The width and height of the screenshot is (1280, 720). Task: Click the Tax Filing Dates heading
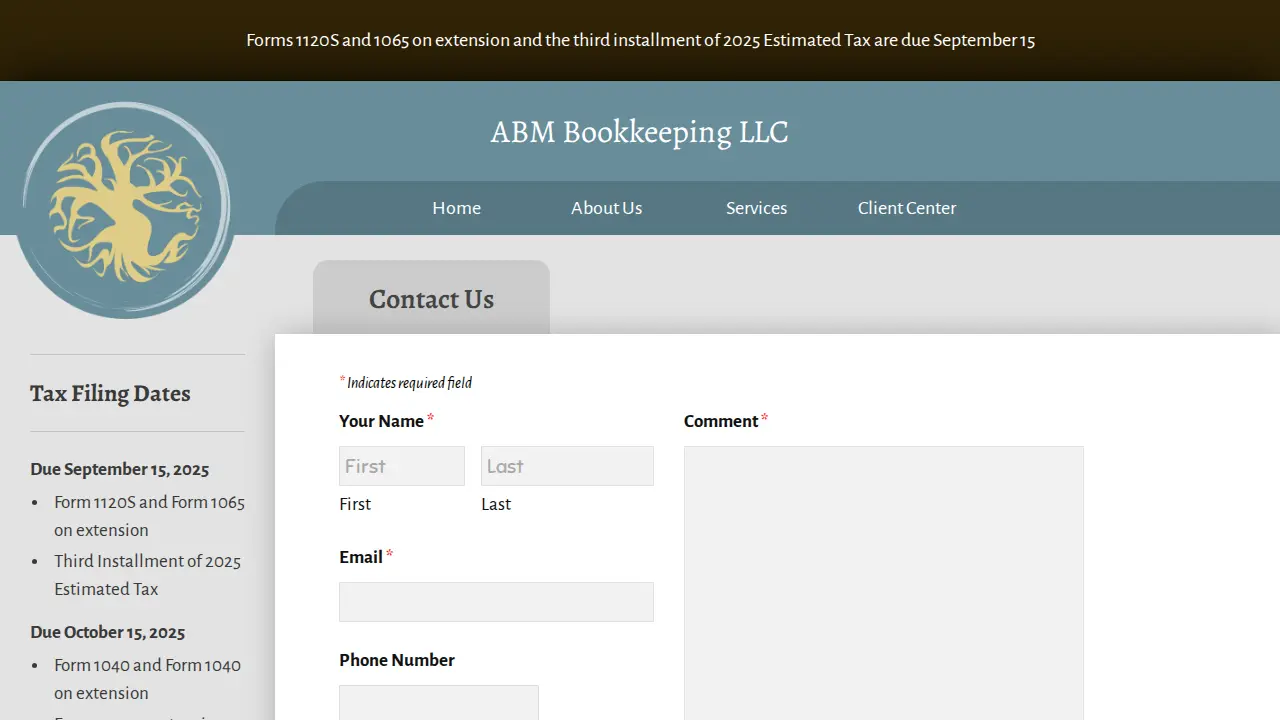click(110, 393)
